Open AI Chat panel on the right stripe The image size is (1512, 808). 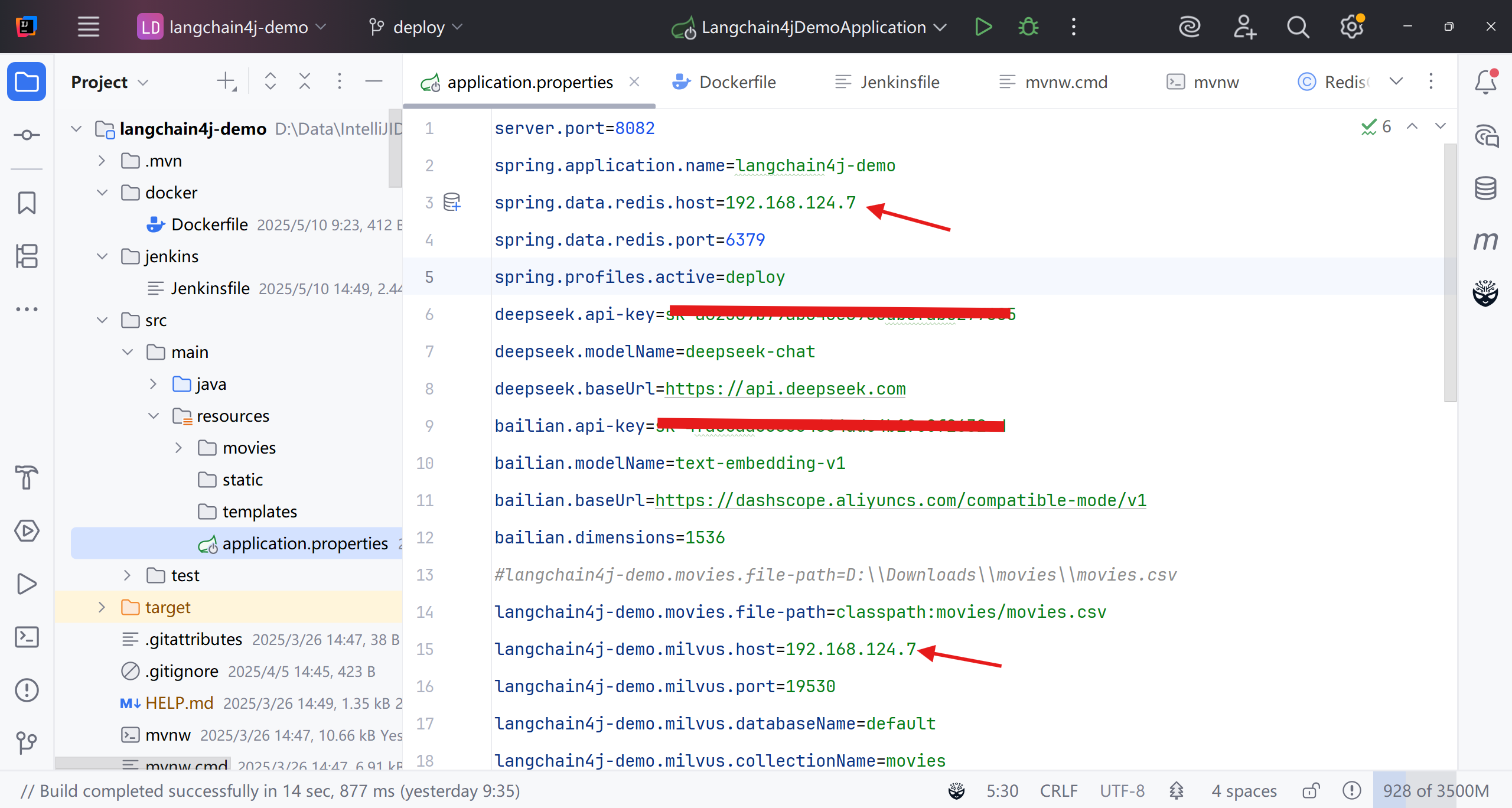coord(1485,136)
